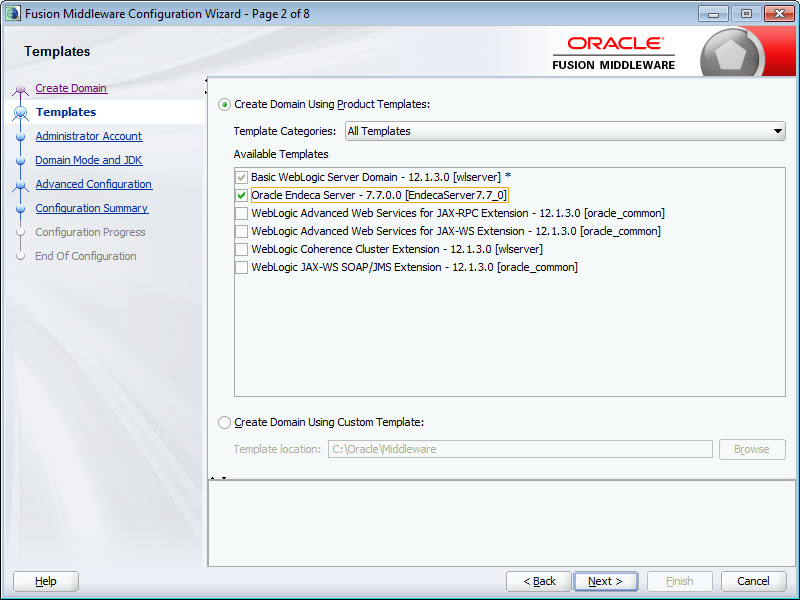Click the message pane splitter arrows
The width and height of the screenshot is (800, 600).
[x=218, y=478]
